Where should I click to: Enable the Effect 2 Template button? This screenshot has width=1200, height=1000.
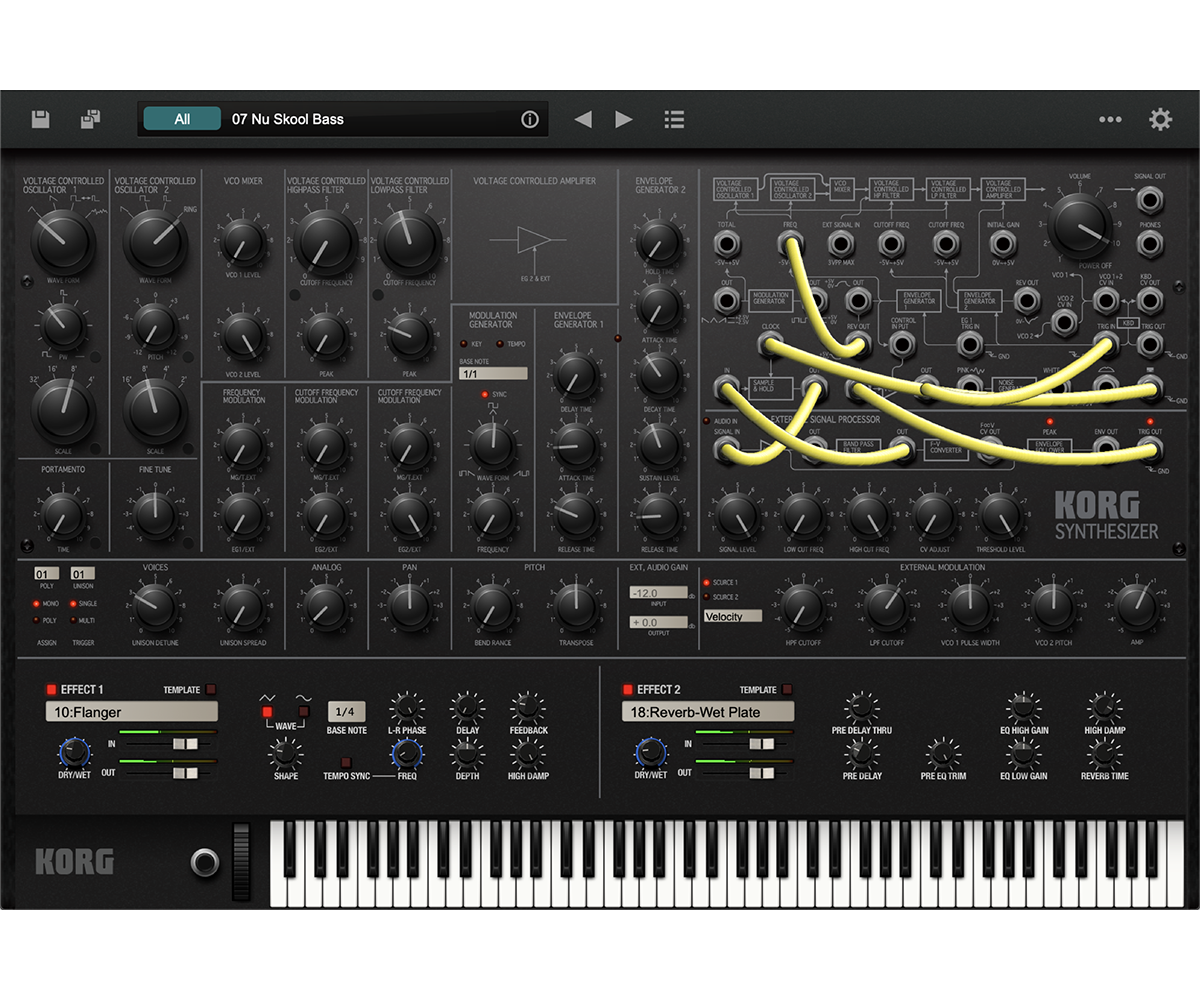[x=787, y=689]
